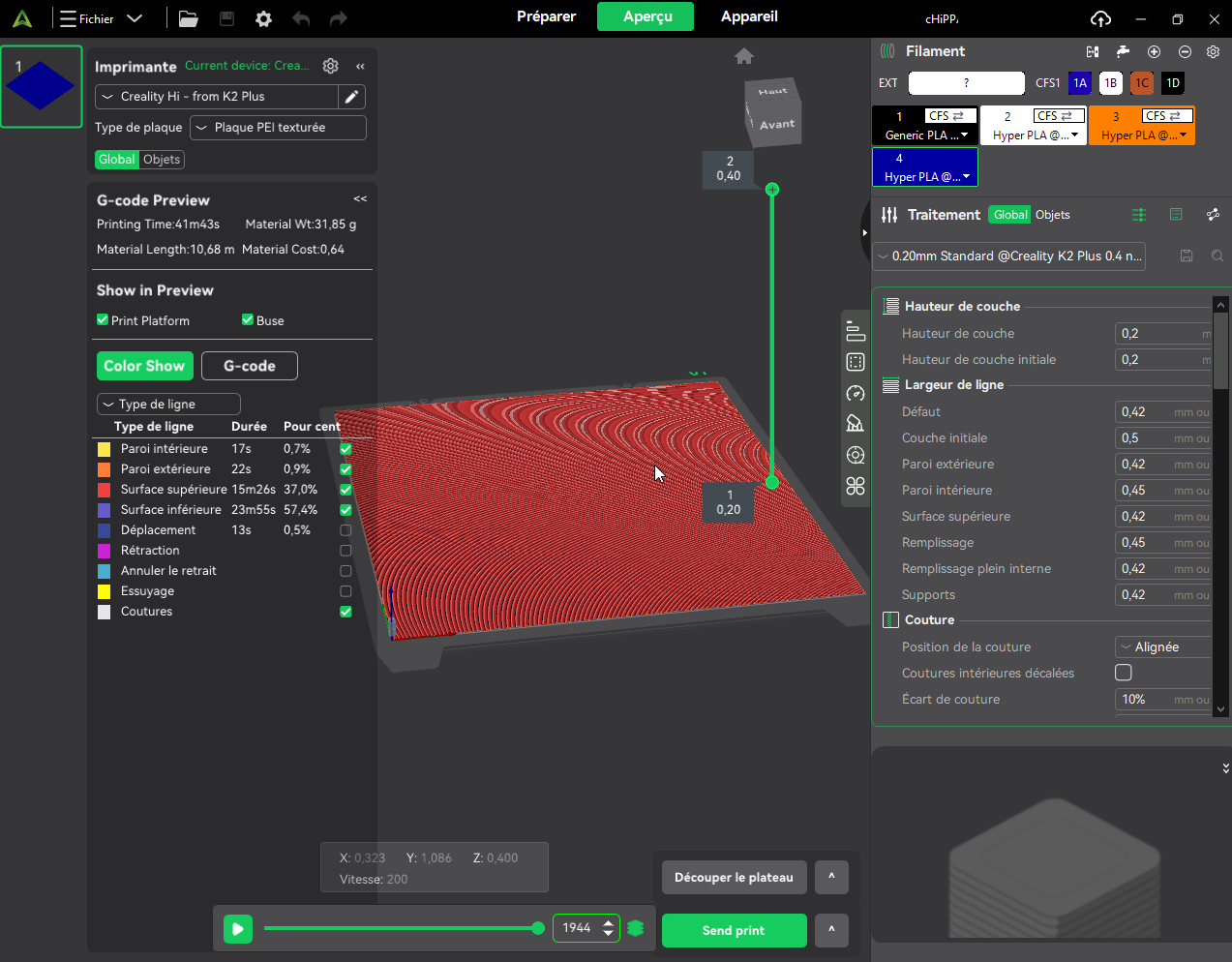Enable Coutures intérieures décalées checkbox
Screen dimensions: 1232x962
[1124, 673]
